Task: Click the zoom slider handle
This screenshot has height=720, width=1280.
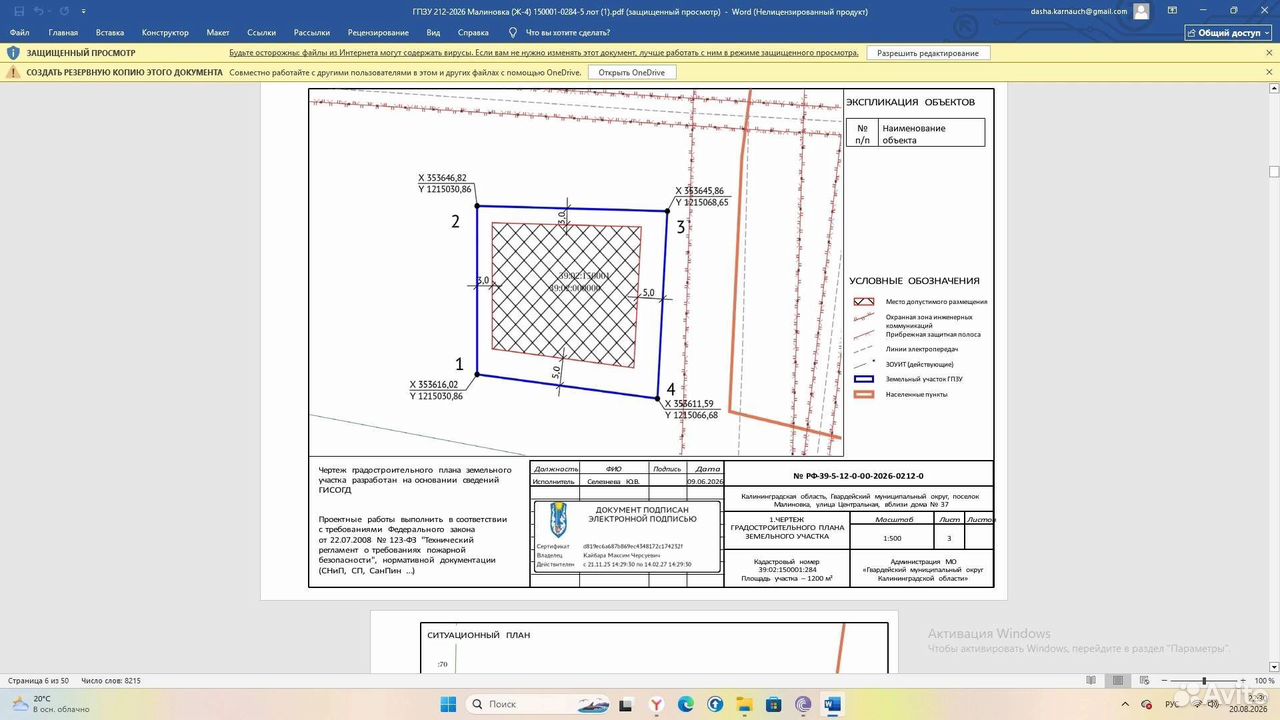Action: [1204, 681]
